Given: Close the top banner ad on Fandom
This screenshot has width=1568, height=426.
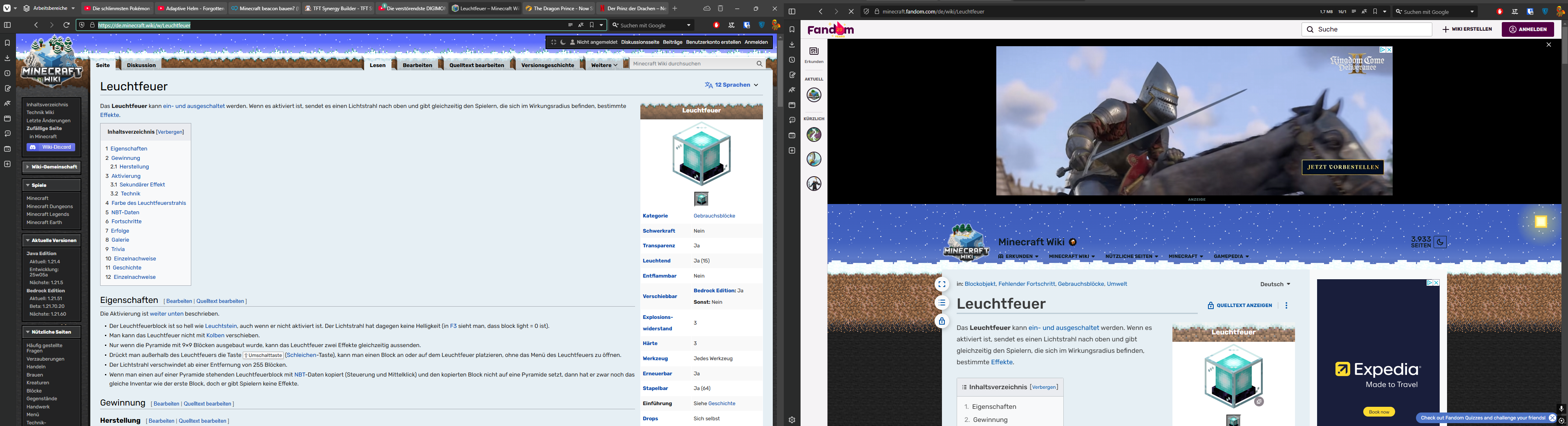Looking at the screenshot, I should (1549, 45).
